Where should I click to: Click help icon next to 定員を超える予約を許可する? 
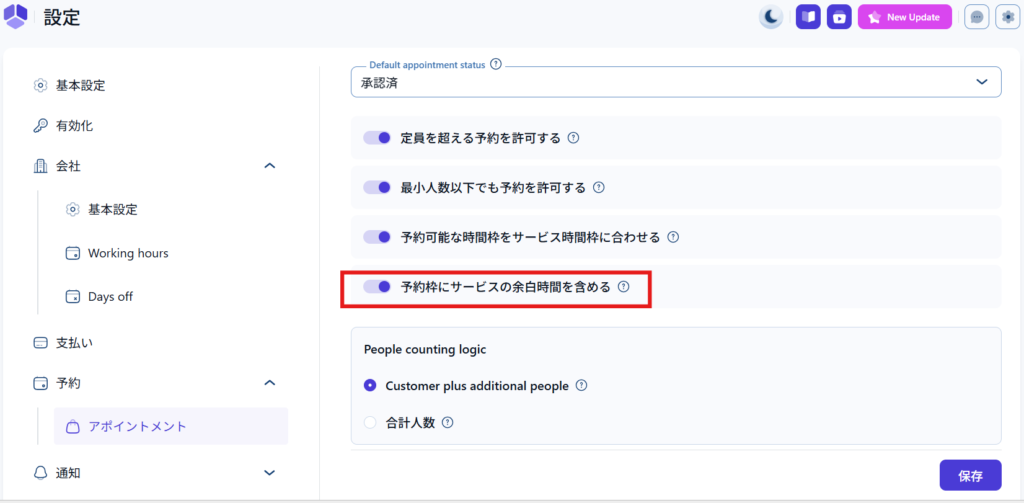574,138
